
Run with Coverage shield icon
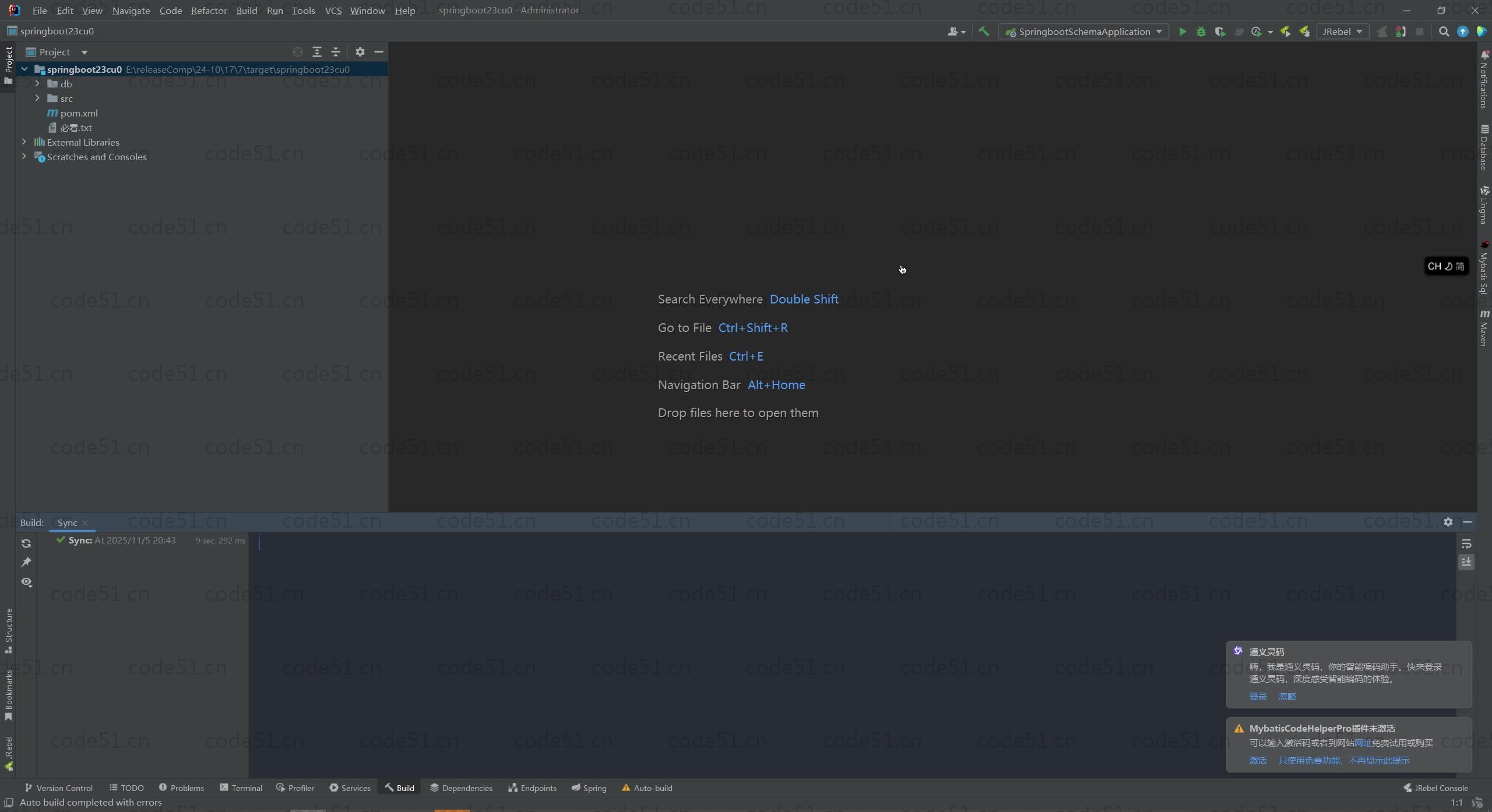[1220, 31]
